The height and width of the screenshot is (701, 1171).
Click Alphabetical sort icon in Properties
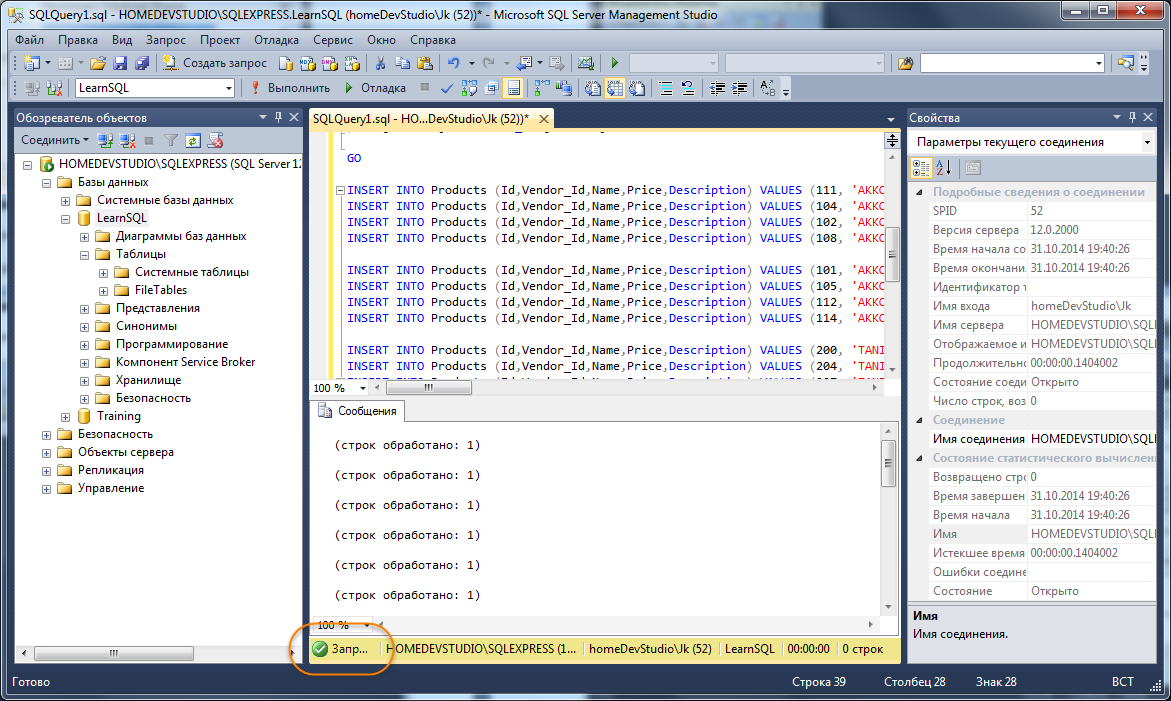point(944,168)
